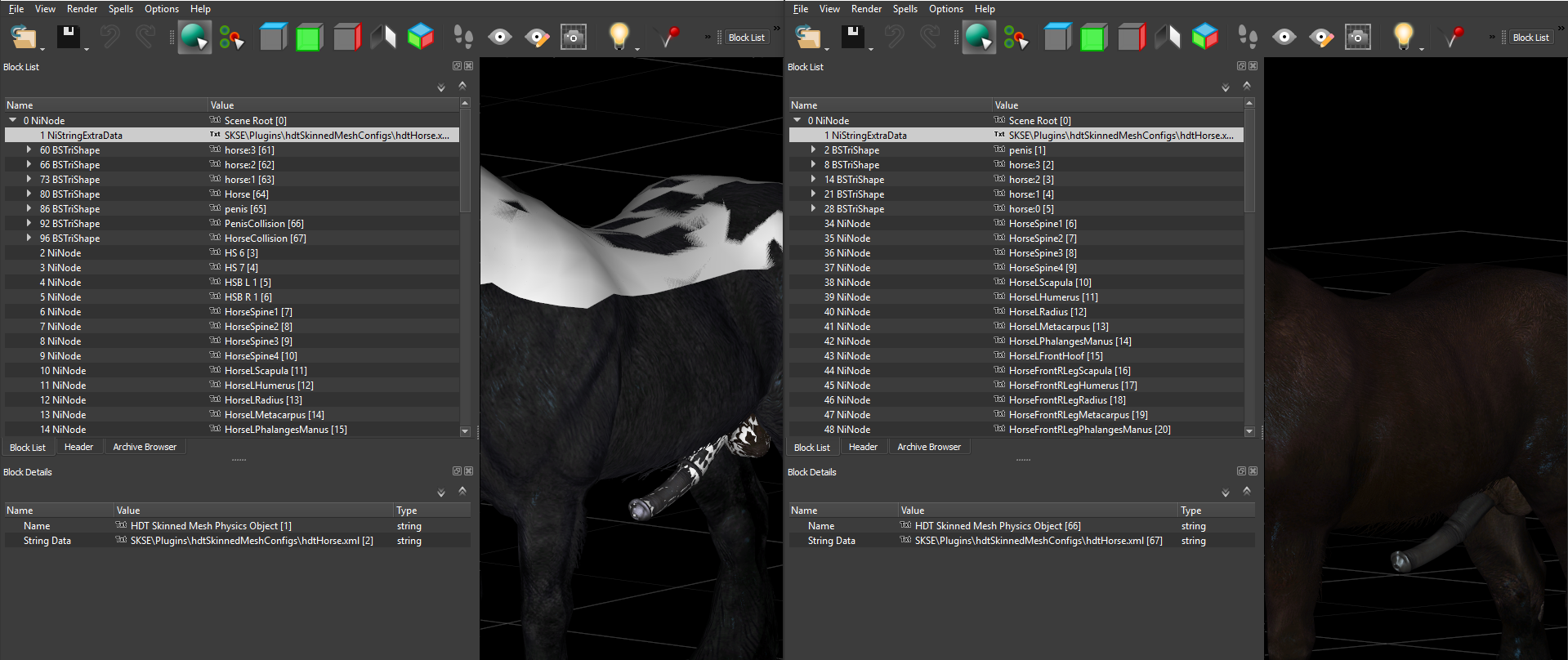Expand 28 BSTriShape horse:0 in right window

pyautogui.click(x=813, y=208)
